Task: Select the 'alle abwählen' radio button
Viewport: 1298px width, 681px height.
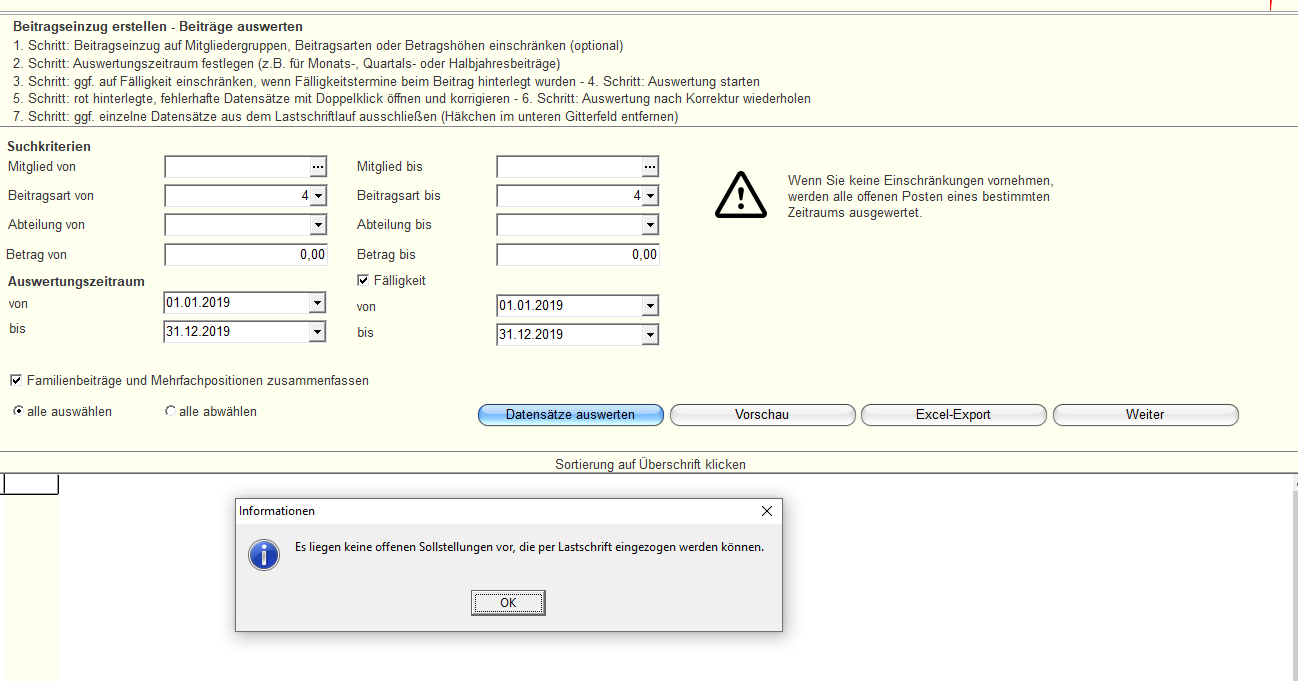Action: 170,411
